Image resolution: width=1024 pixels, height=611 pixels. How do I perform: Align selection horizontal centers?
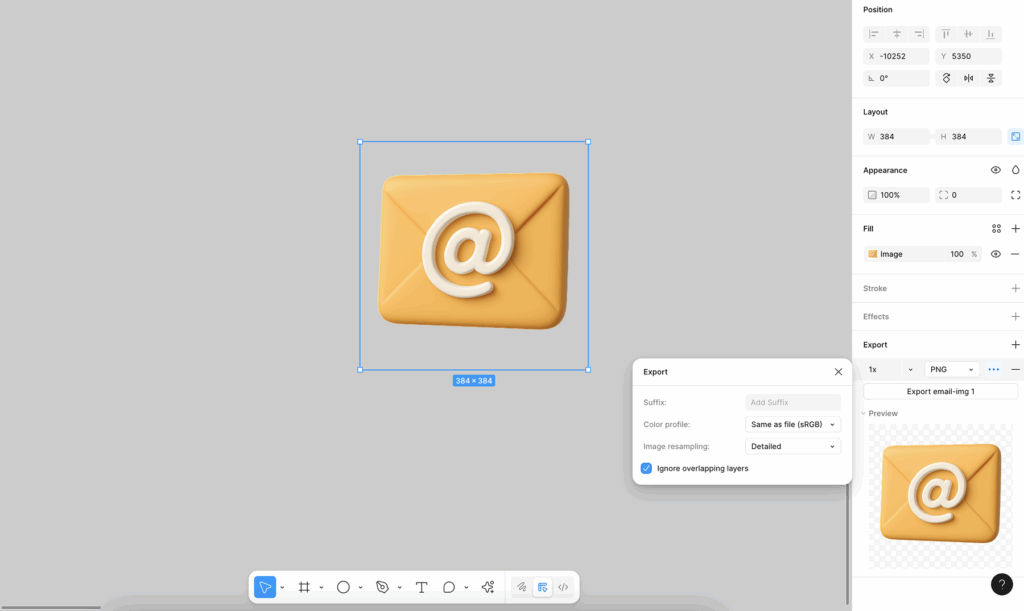pos(897,34)
